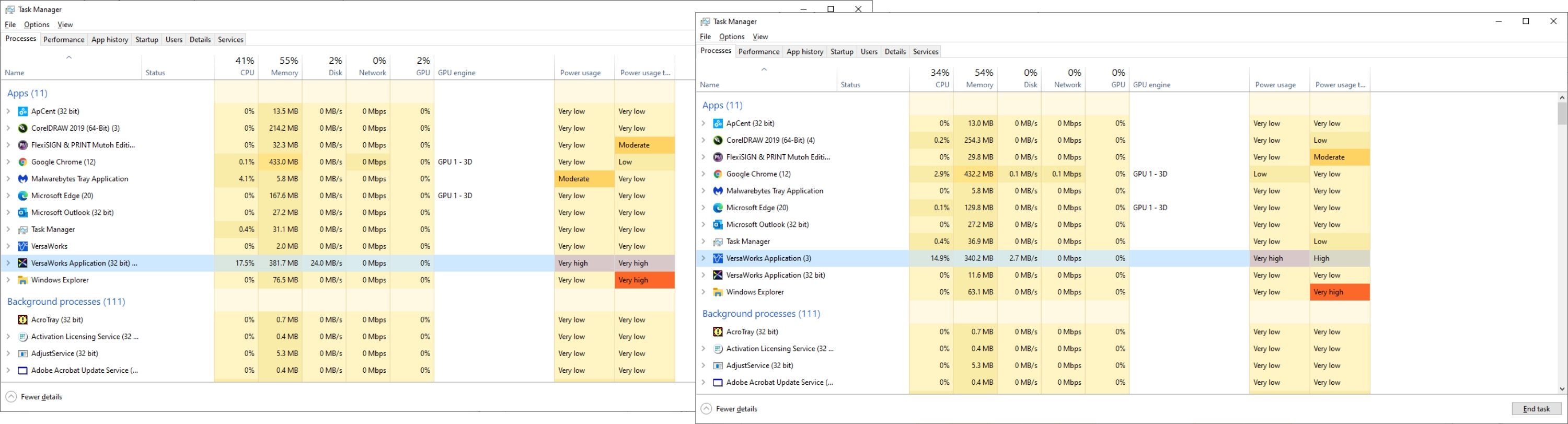The image size is (1568, 424).
Task: Open App history tab in left Task Manager
Action: coord(110,40)
